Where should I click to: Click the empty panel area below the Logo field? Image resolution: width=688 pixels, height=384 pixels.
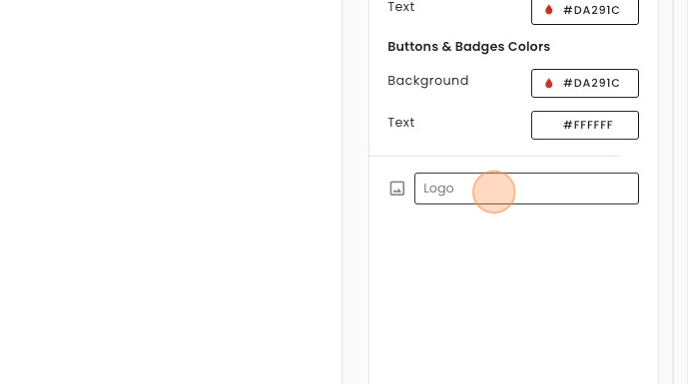pos(513,294)
